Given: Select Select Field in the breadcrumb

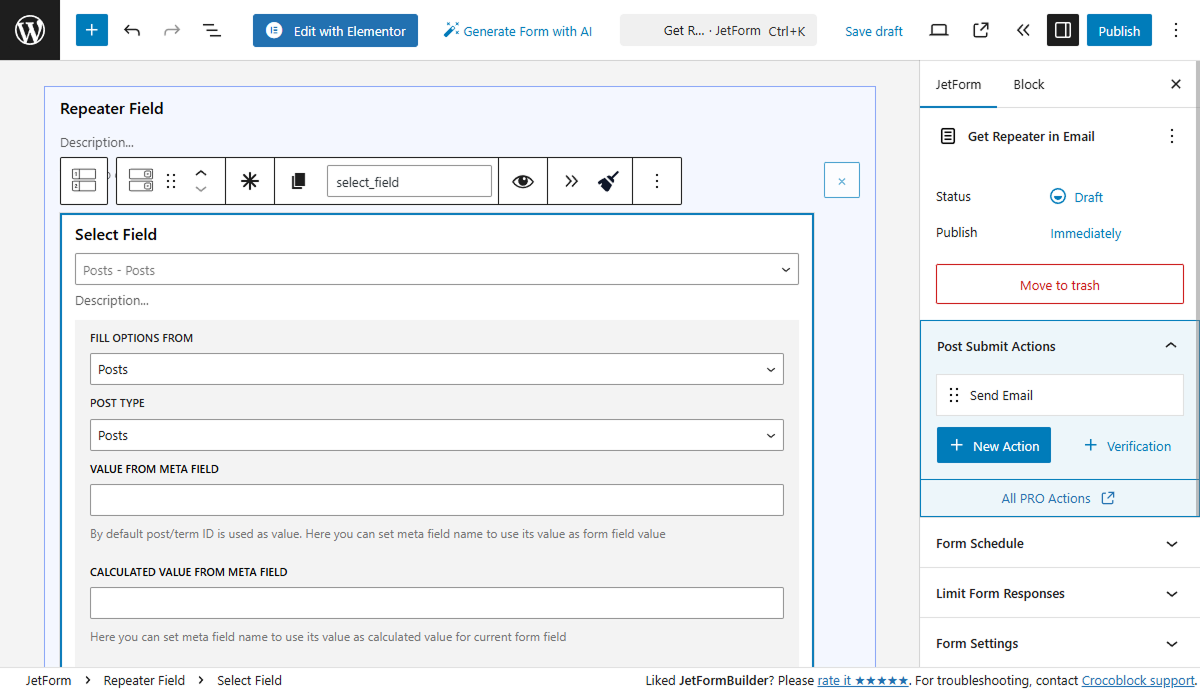Looking at the screenshot, I should [249, 680].
